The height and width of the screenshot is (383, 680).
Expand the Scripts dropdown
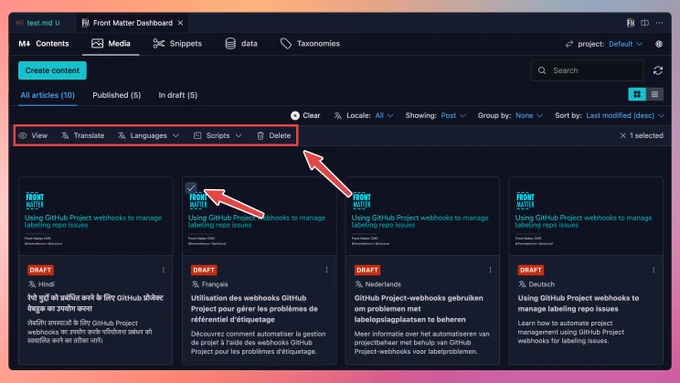click(217, 136)
